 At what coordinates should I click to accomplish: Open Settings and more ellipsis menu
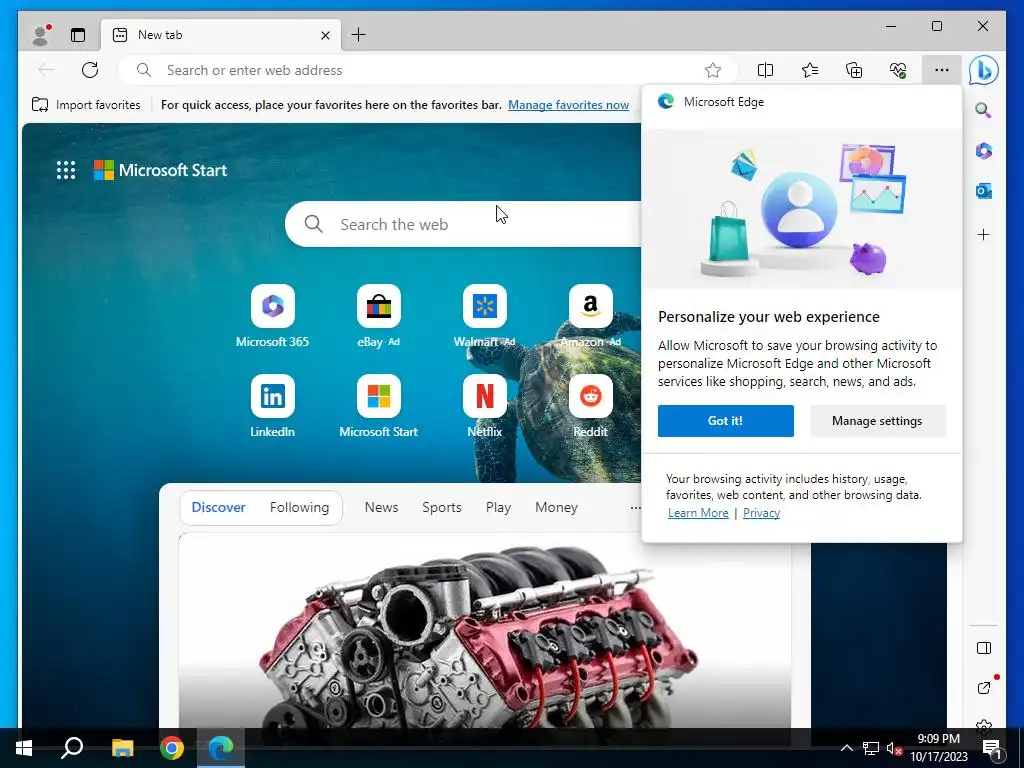pos(941,70)
